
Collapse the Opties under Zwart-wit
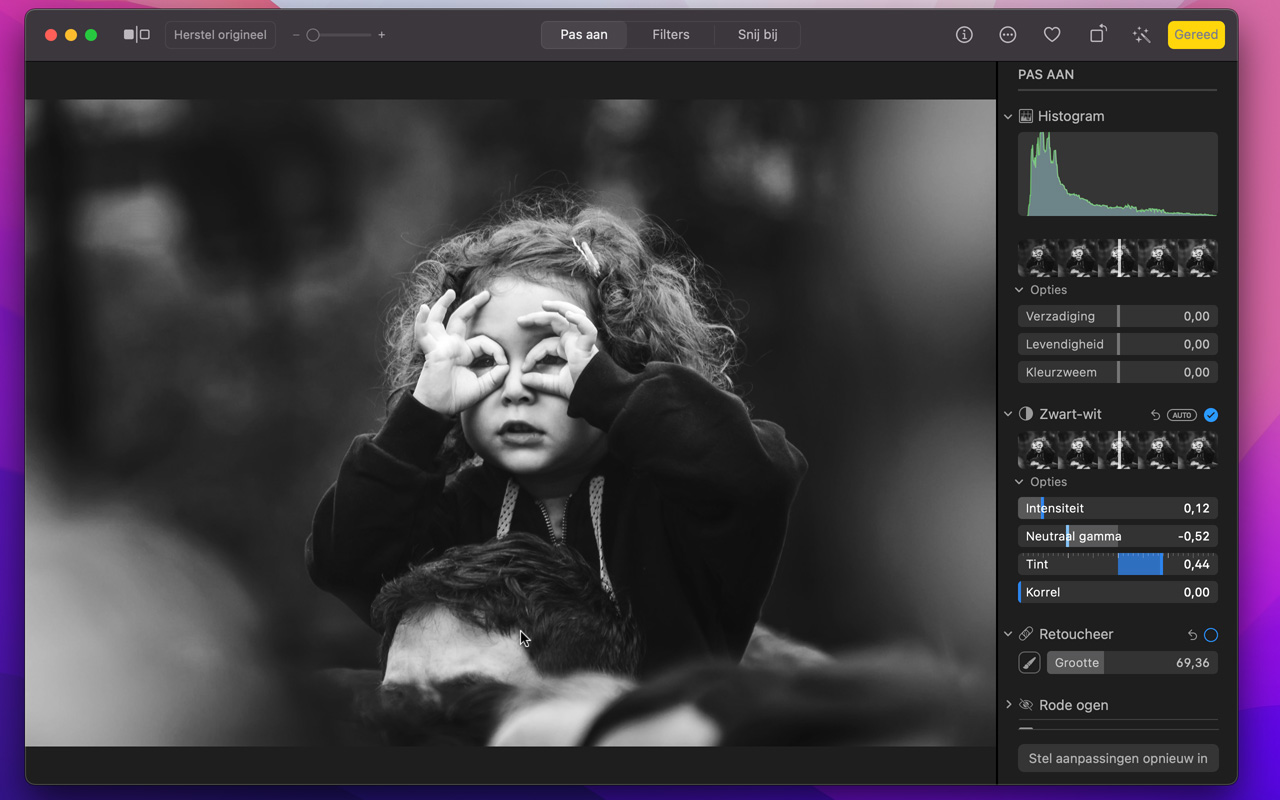(1019, 482)
